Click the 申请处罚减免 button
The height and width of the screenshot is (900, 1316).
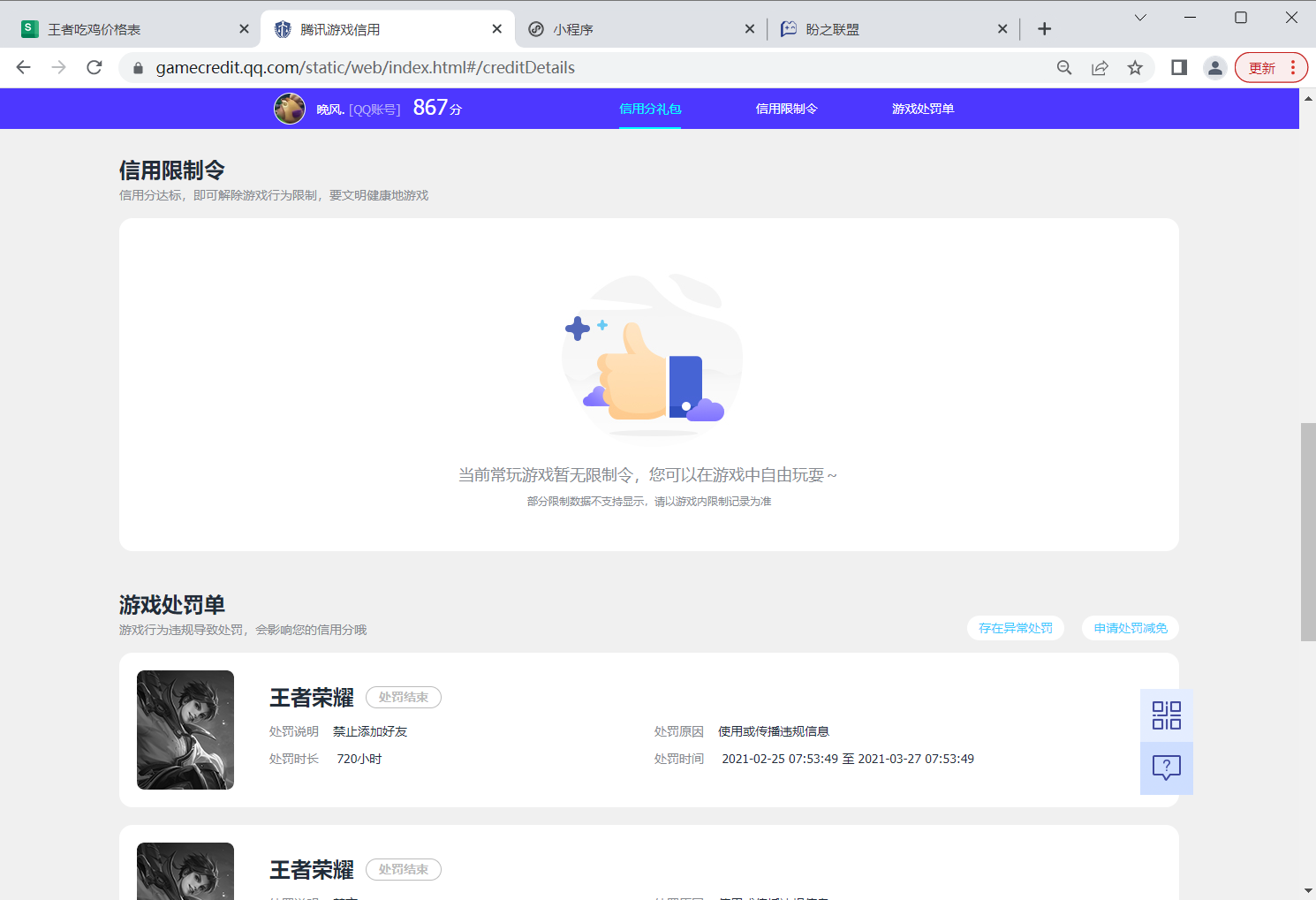point(1131,628)
